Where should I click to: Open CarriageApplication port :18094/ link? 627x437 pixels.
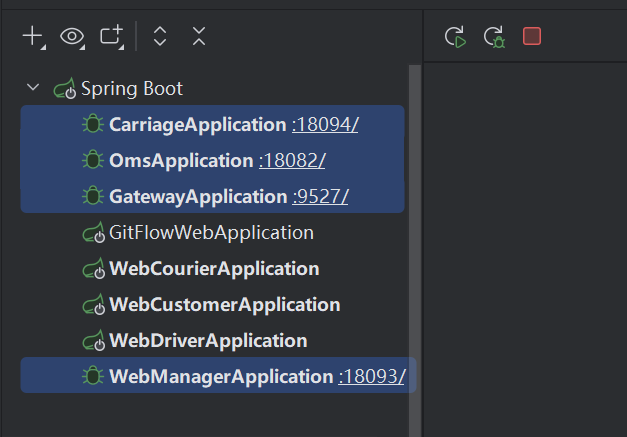(325, 125)
